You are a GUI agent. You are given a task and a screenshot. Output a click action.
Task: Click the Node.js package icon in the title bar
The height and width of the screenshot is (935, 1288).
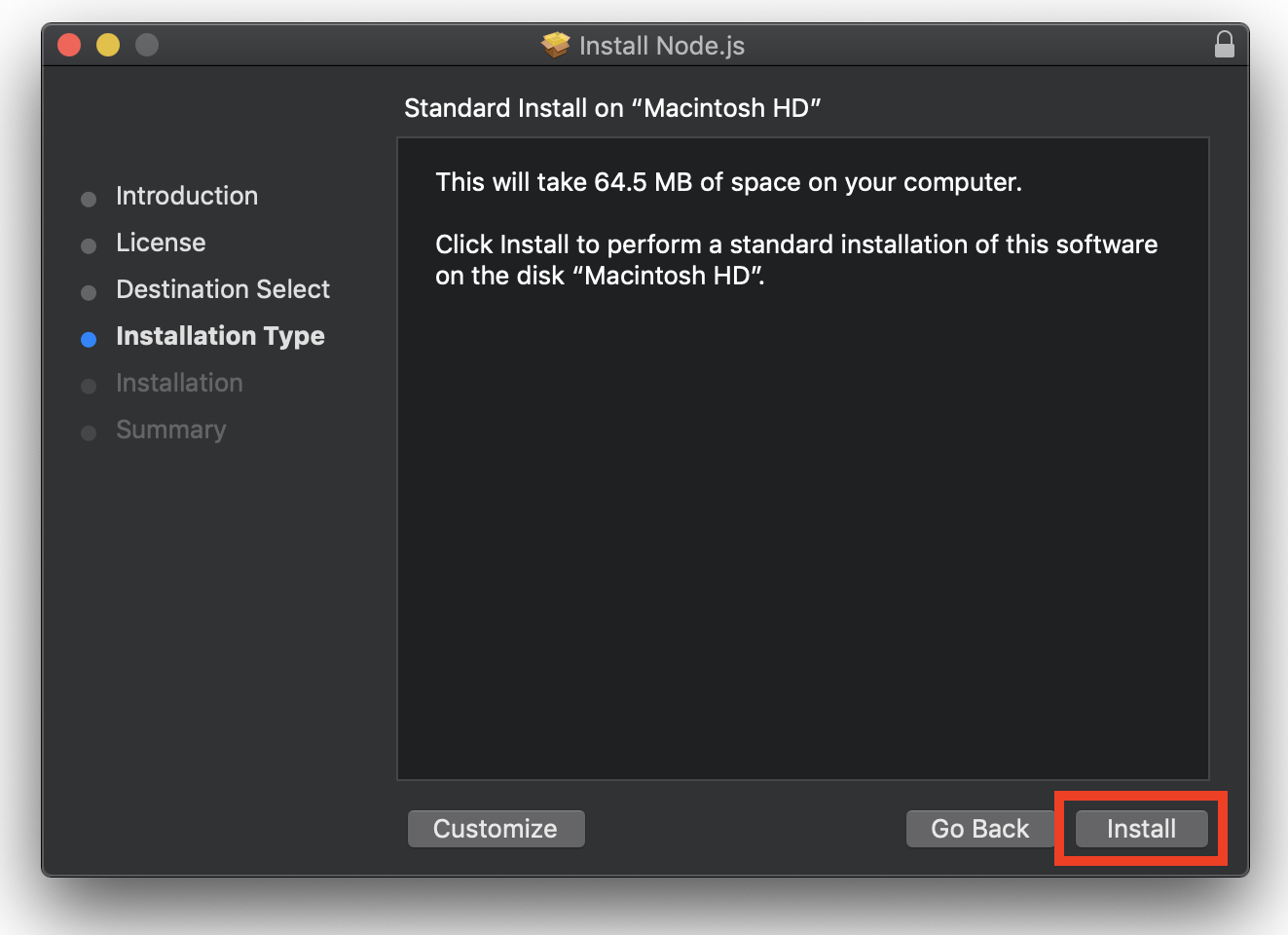point(554,44)
